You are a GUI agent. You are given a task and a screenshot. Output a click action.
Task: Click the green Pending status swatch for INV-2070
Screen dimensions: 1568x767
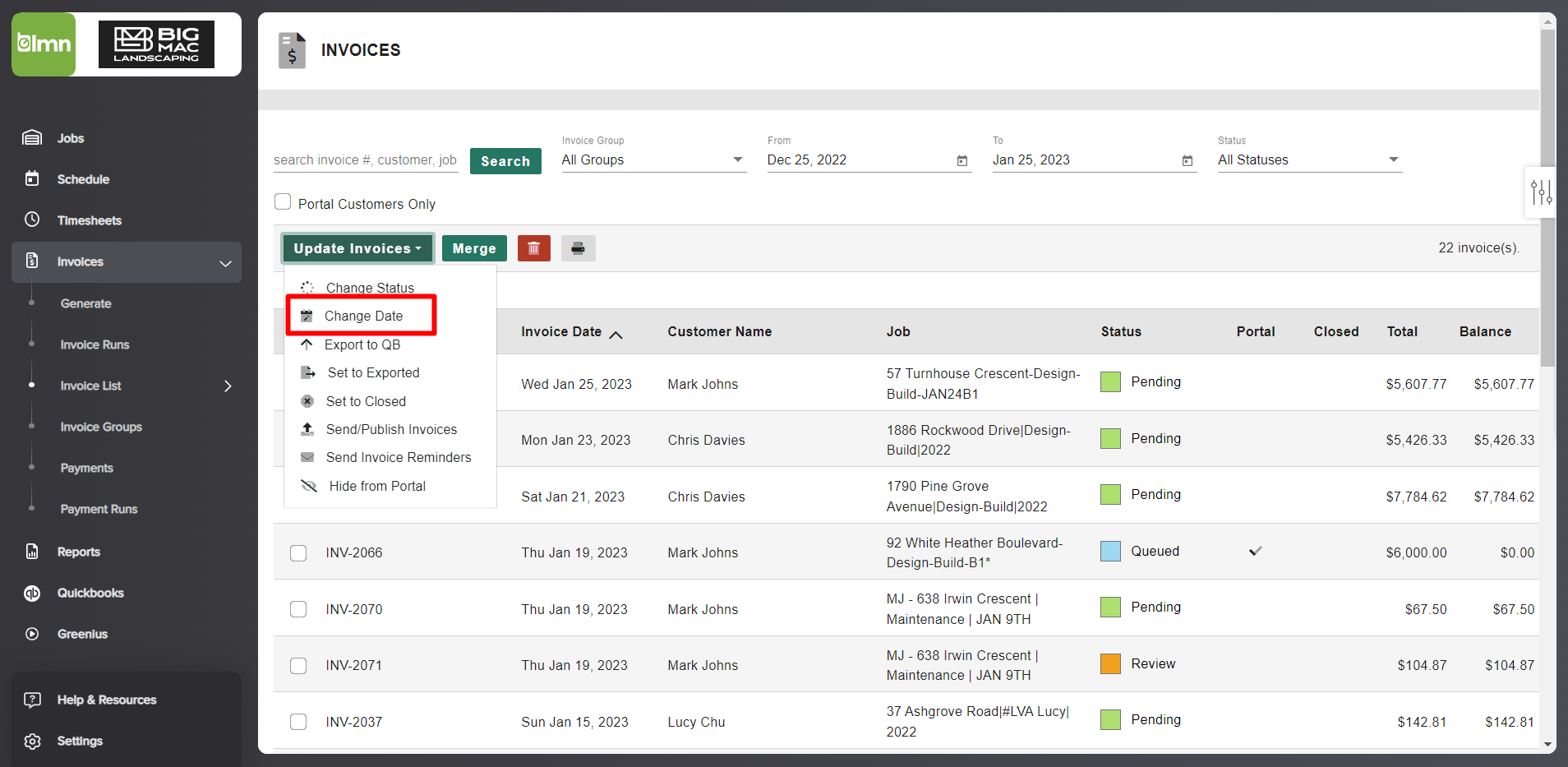pos(1110,607)
